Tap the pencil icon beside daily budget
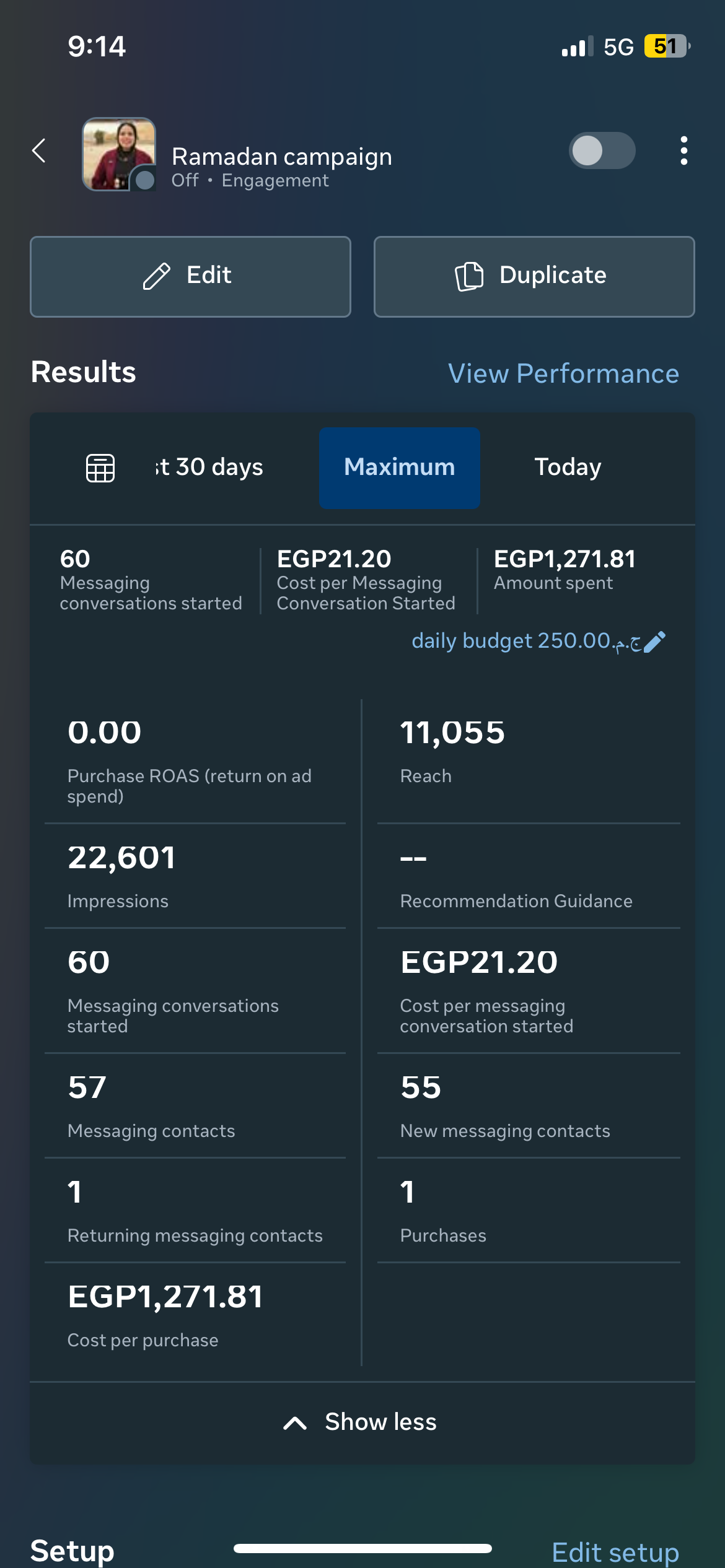Screen dimensions: 725x1568 coord(654,642)
